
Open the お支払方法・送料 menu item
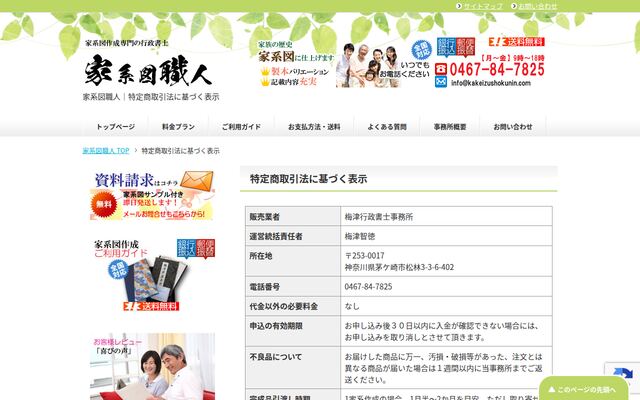(314, 127)
